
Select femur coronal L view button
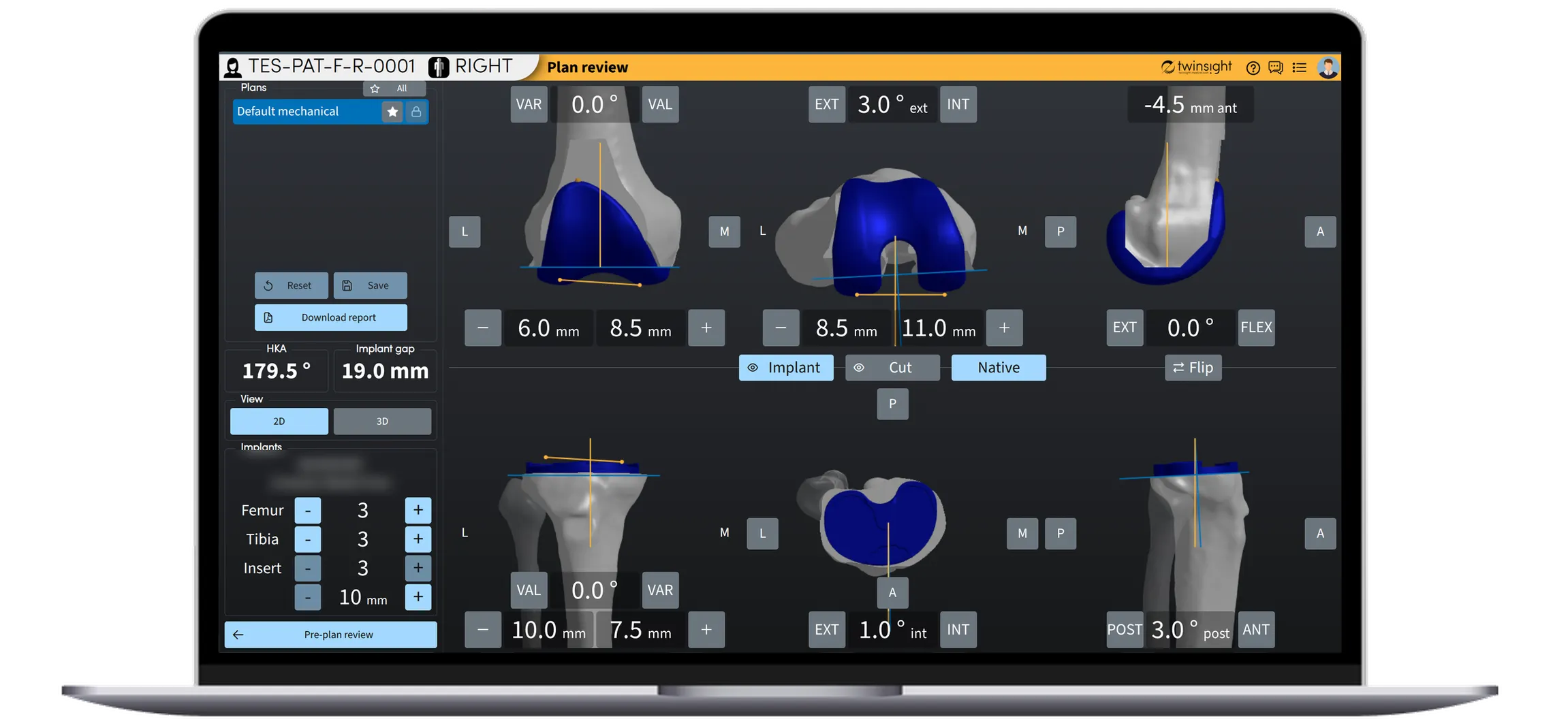tap(465, 231)
